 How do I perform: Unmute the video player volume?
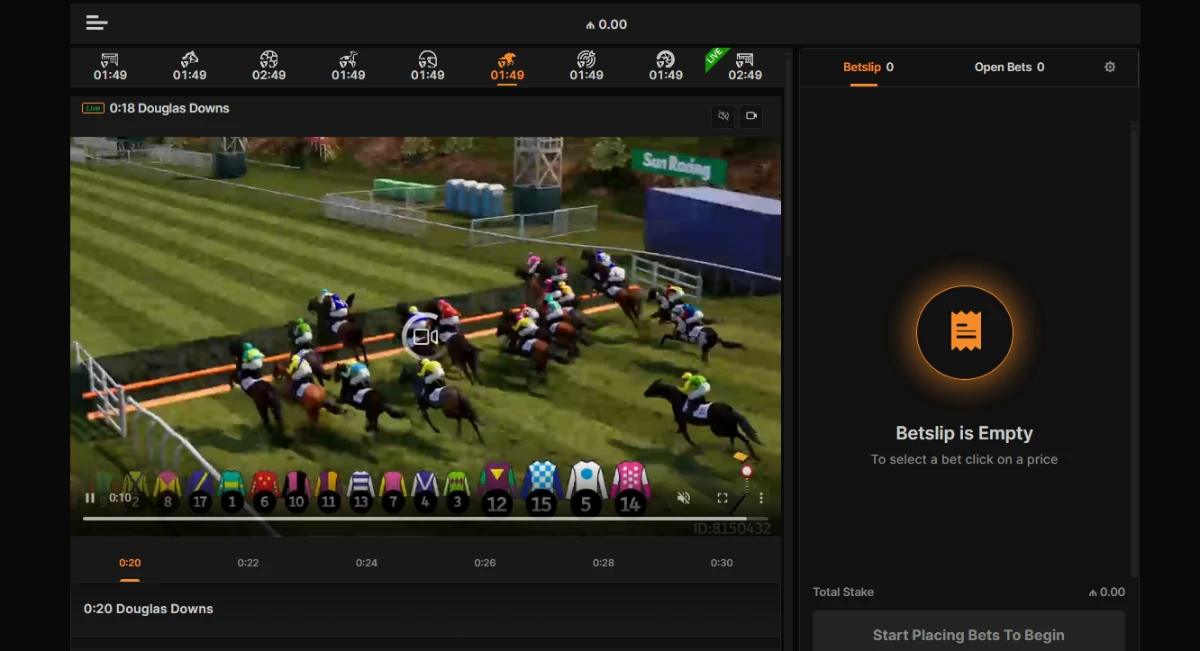(684, 497)
